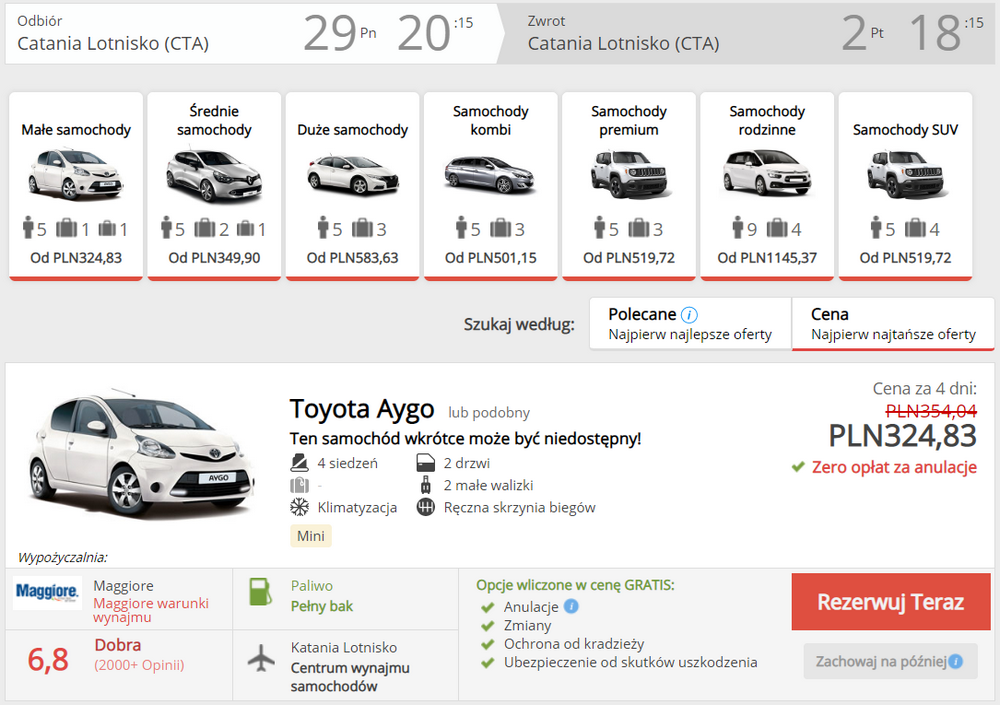This screenshot has height=705, width=1000.
Task: Click the passenger icon on Małe samochody card
Action: [28, 227]
